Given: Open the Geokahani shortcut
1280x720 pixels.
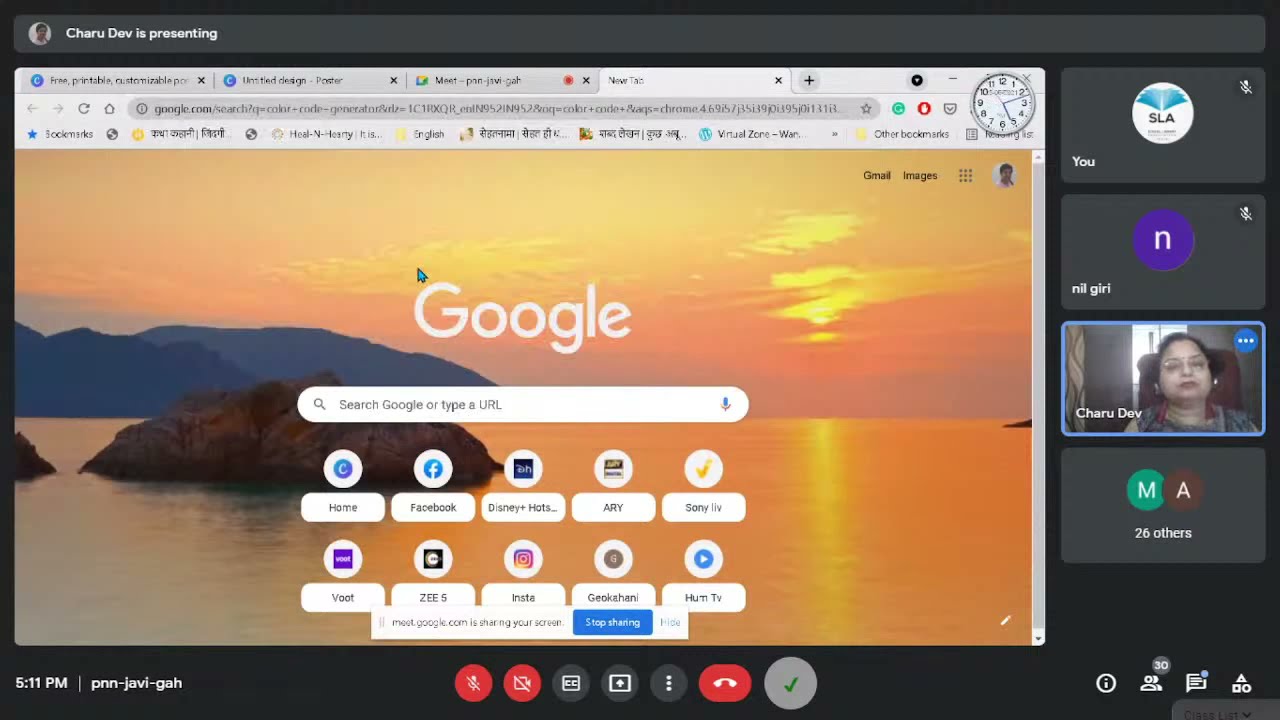Looking at the screenshot, I should pyautogui.click(x=613, y=576).
